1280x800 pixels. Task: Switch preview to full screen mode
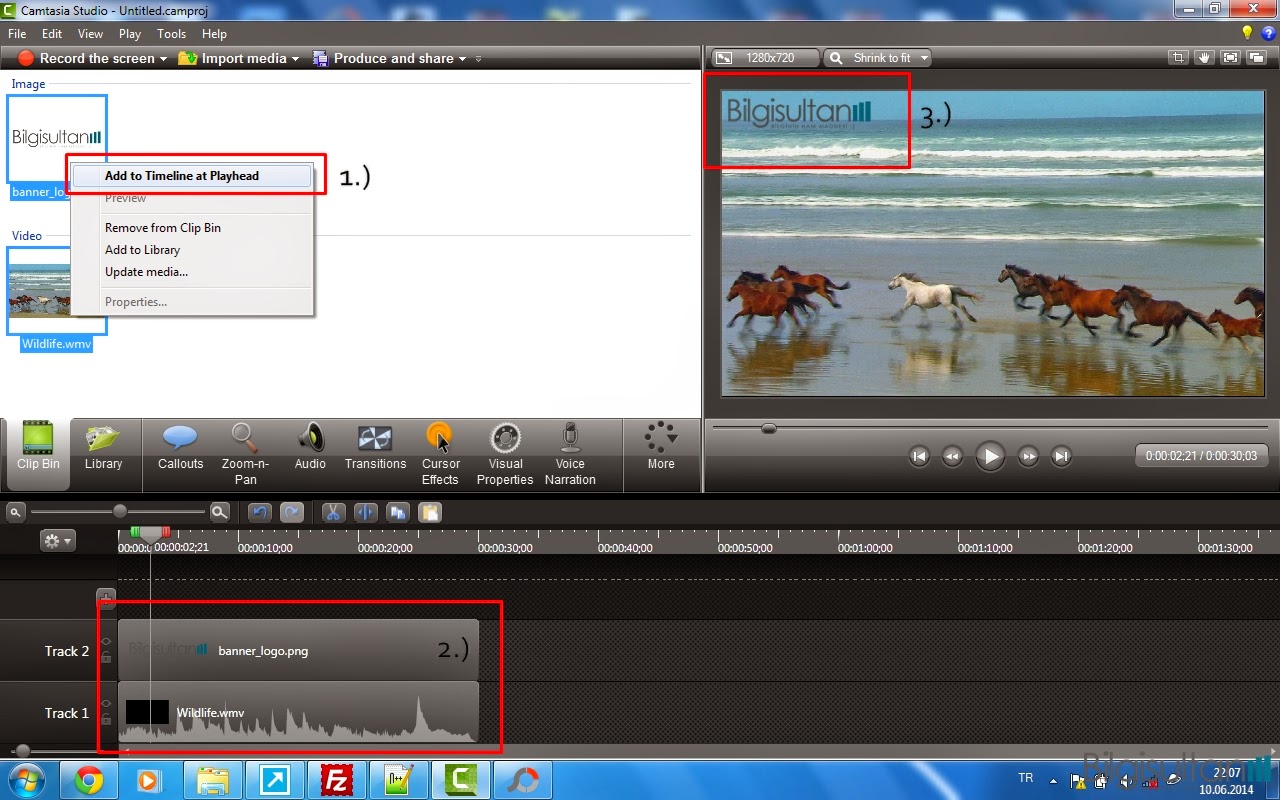point(1230,58)
